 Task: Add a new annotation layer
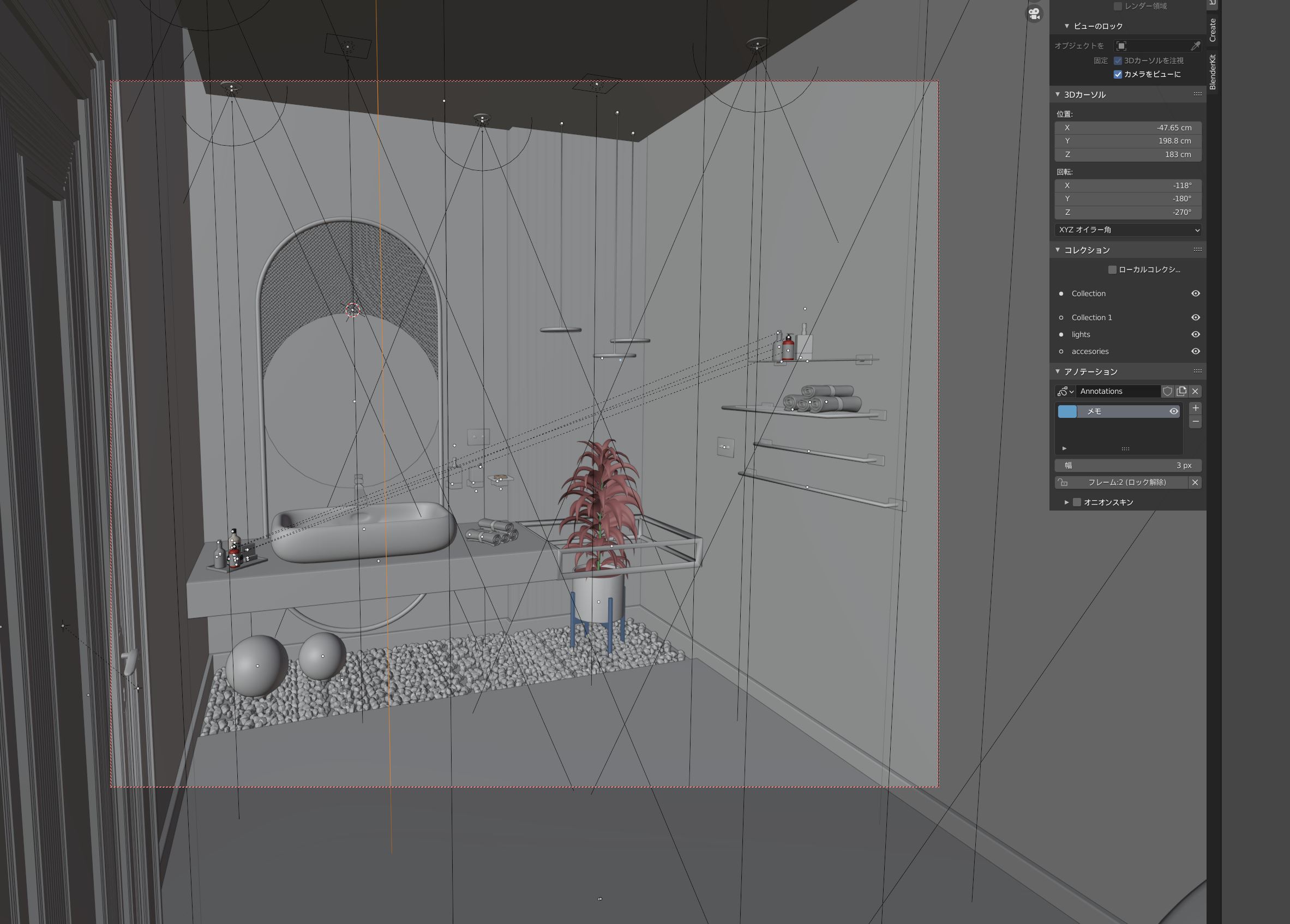(x=1195, y=408)
